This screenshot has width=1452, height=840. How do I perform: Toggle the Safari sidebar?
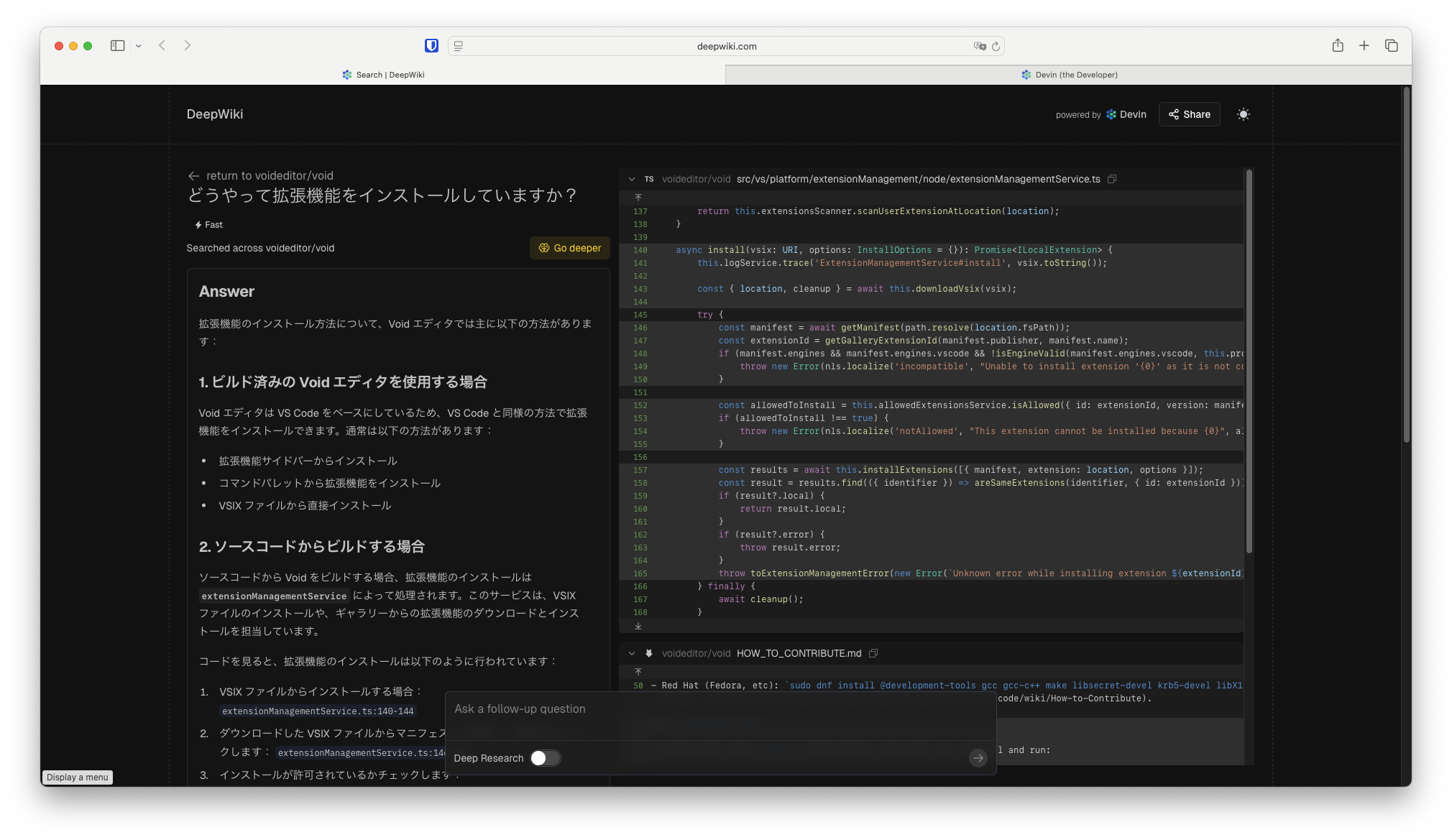point(117,46)
